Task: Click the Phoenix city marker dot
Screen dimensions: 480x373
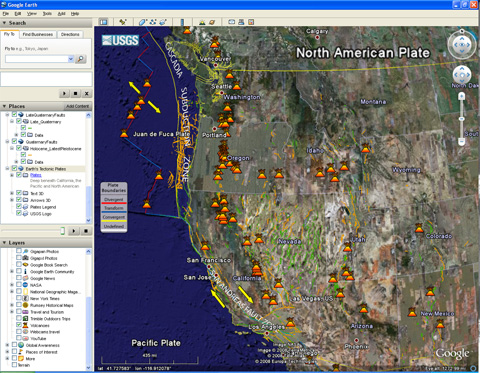Action: 356,340
